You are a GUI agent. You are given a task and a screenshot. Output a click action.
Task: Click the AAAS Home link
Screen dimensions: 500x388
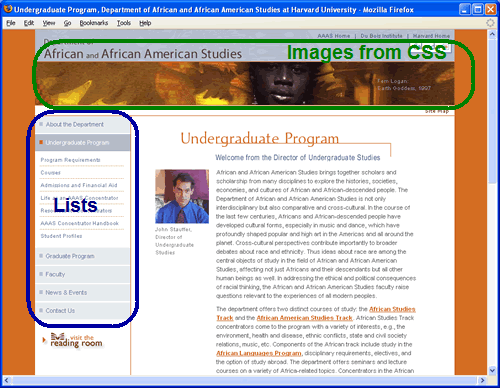click(333, 36)
